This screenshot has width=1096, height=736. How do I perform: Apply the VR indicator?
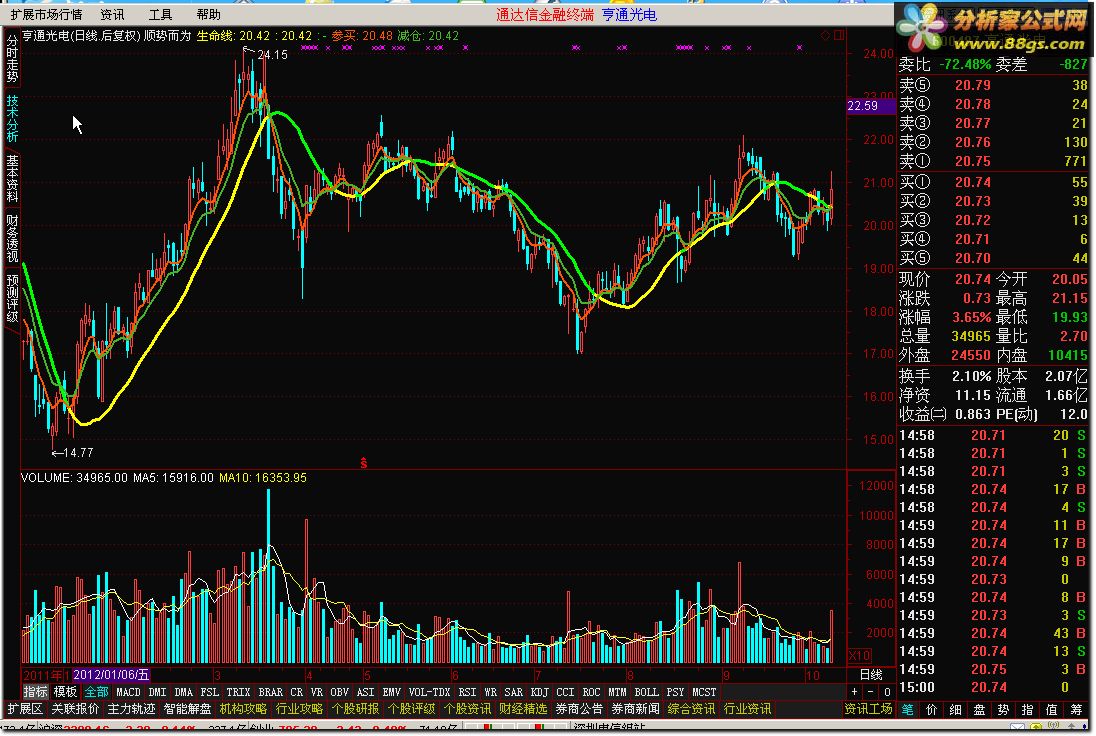click(x=317, y=692)
